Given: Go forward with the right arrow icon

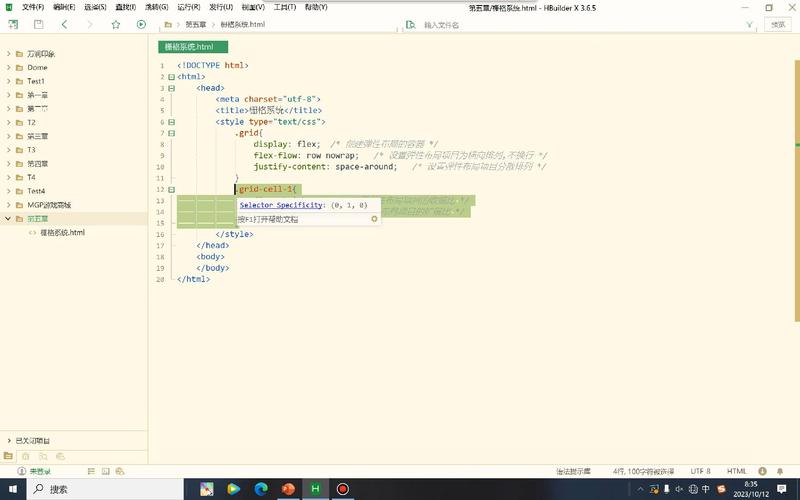Looking at the screenshot, I should click(x=90, y=24).
